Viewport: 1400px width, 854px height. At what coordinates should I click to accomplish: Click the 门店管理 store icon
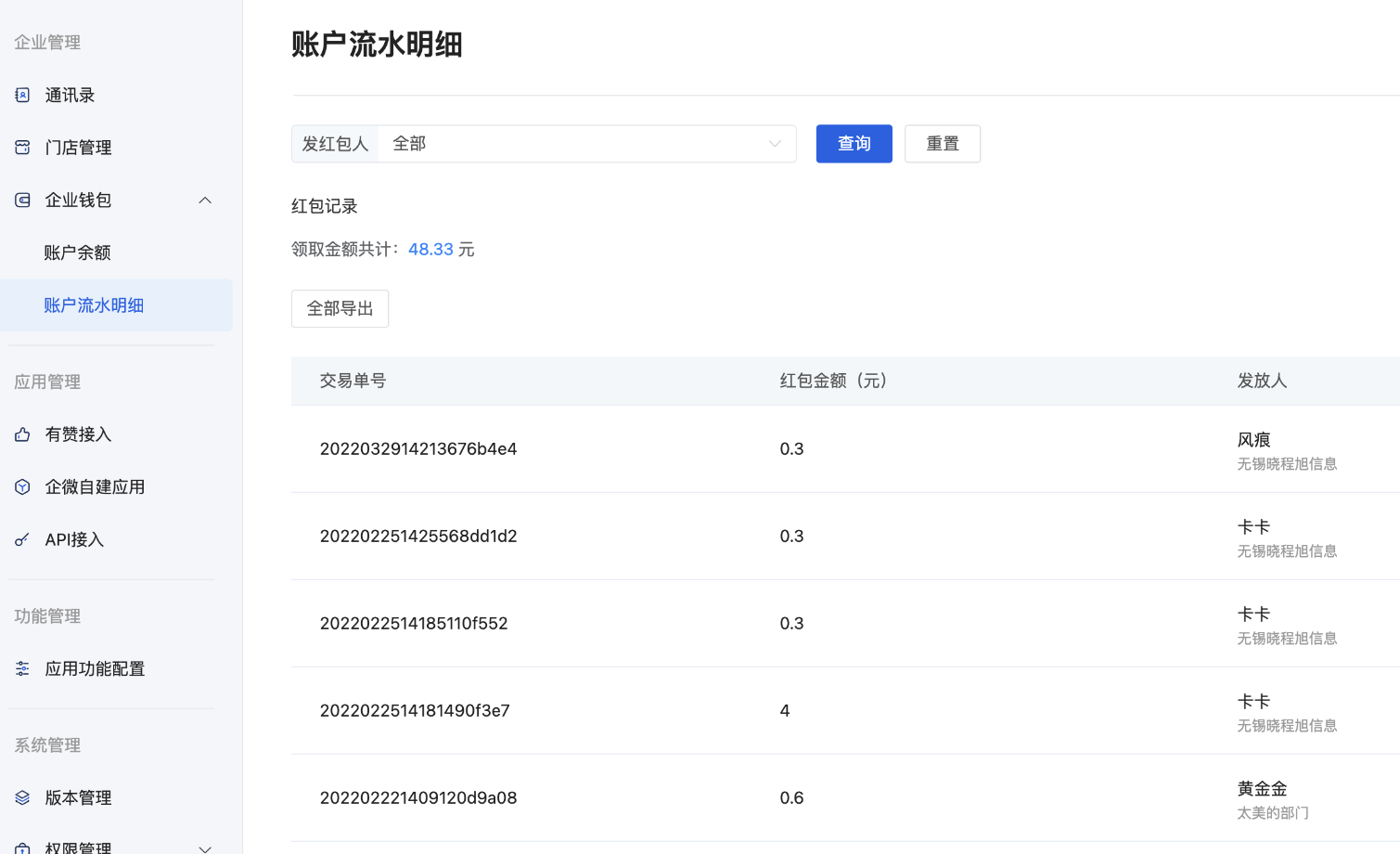pos(22,148)
